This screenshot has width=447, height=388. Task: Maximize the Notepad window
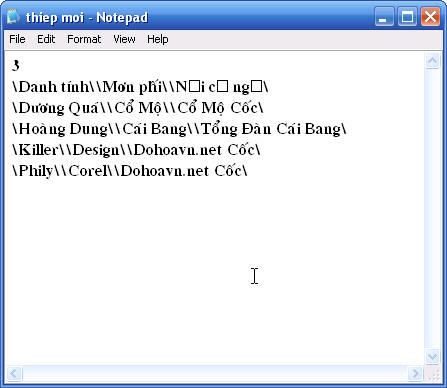[407, 16]
